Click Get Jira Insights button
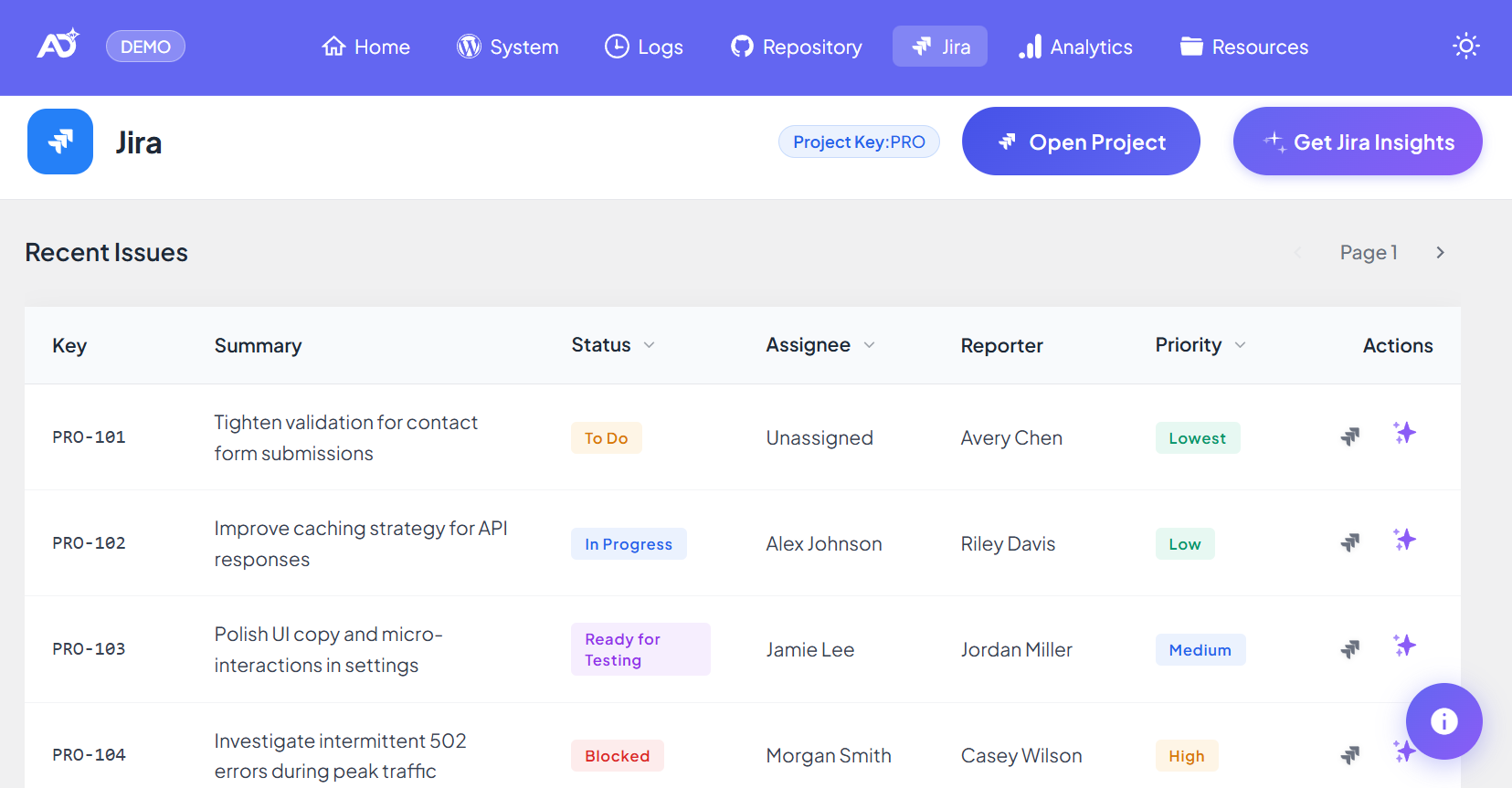Image resolution: width=1512 pixels, height=788 pixels. (1358, 142)
